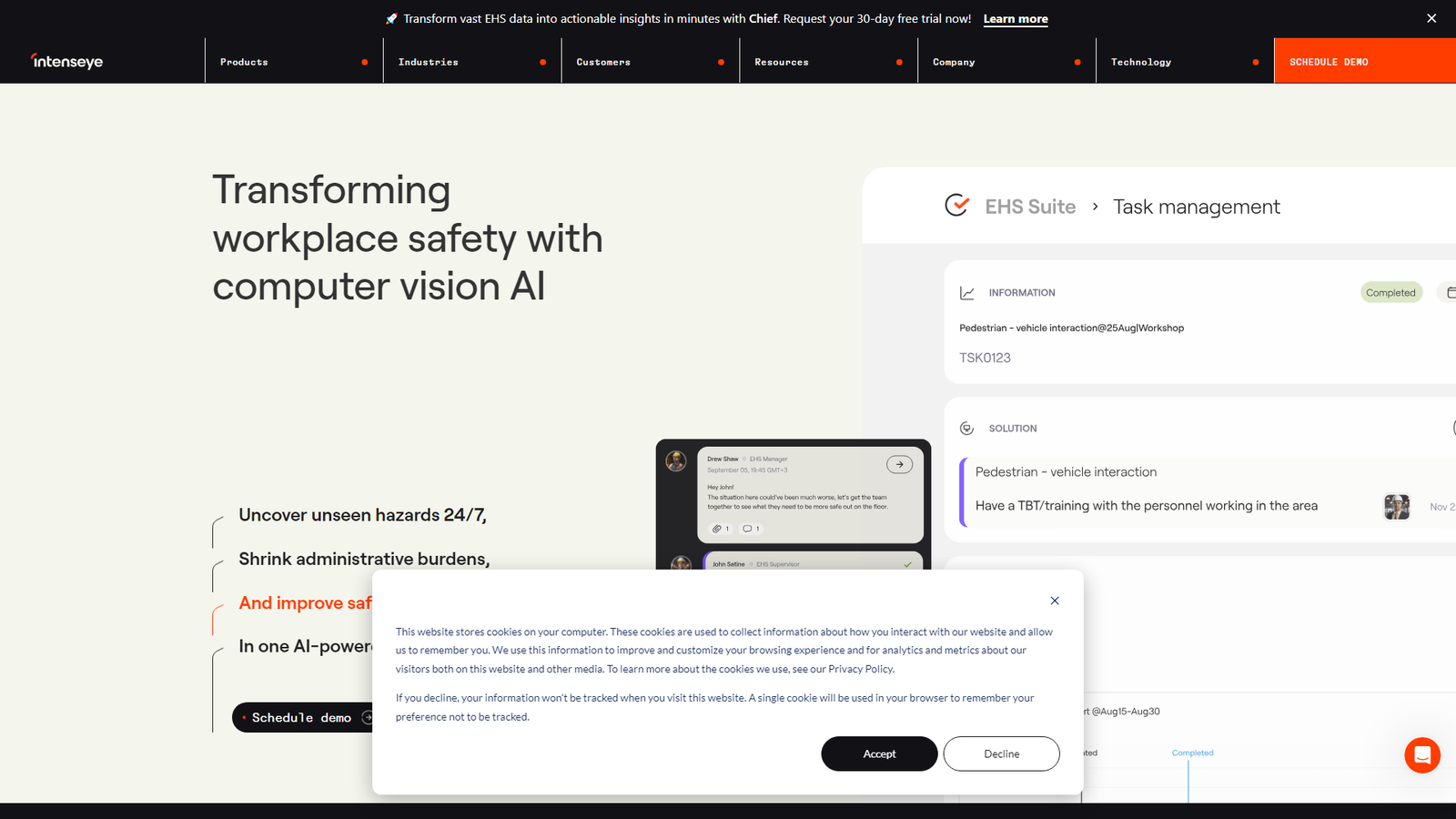Open the Resources menu
The height and width of the screenshot is (819, 1456).
[829, 61]
